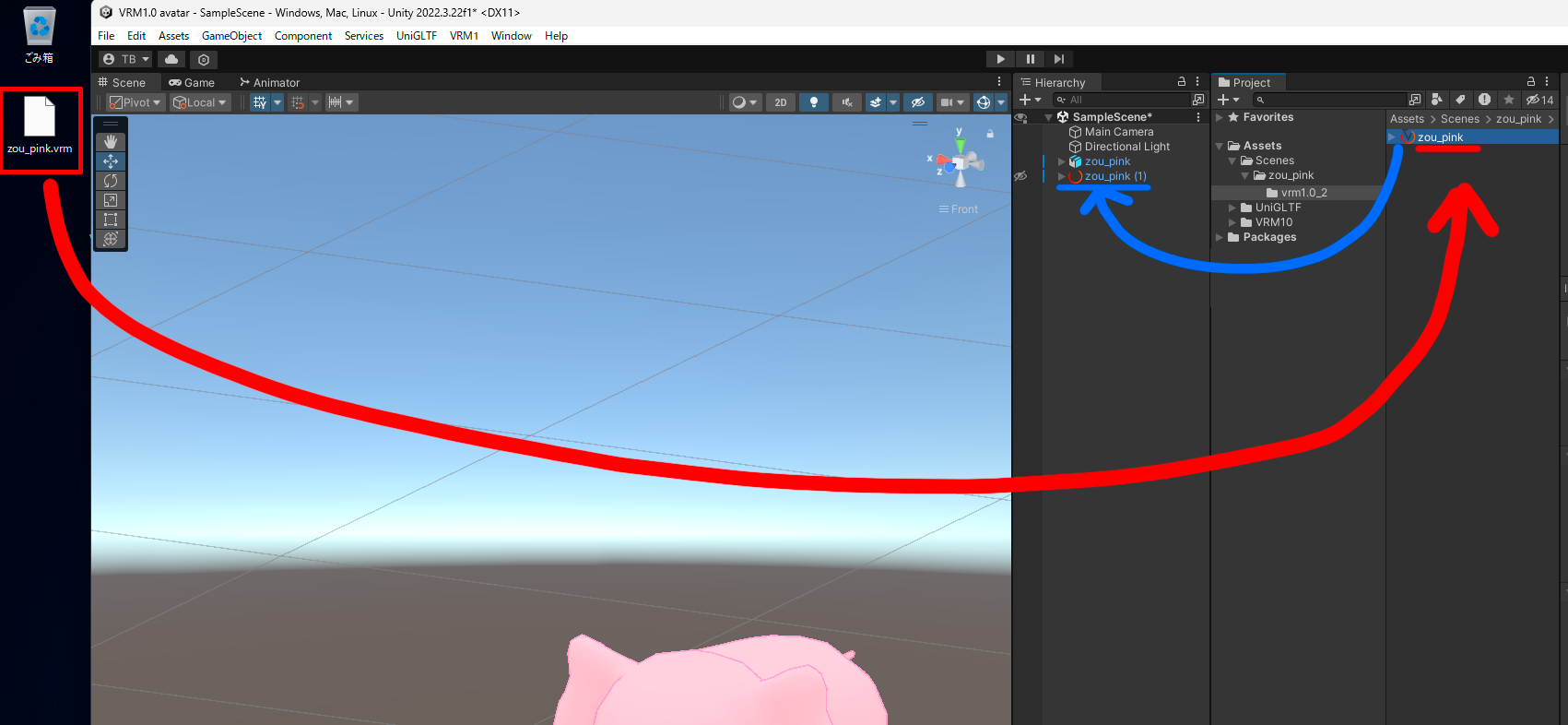Expand the UniGLTF folder
Screen dimensions: 1568x725
pyautogui.click(x=1232, y=208)
